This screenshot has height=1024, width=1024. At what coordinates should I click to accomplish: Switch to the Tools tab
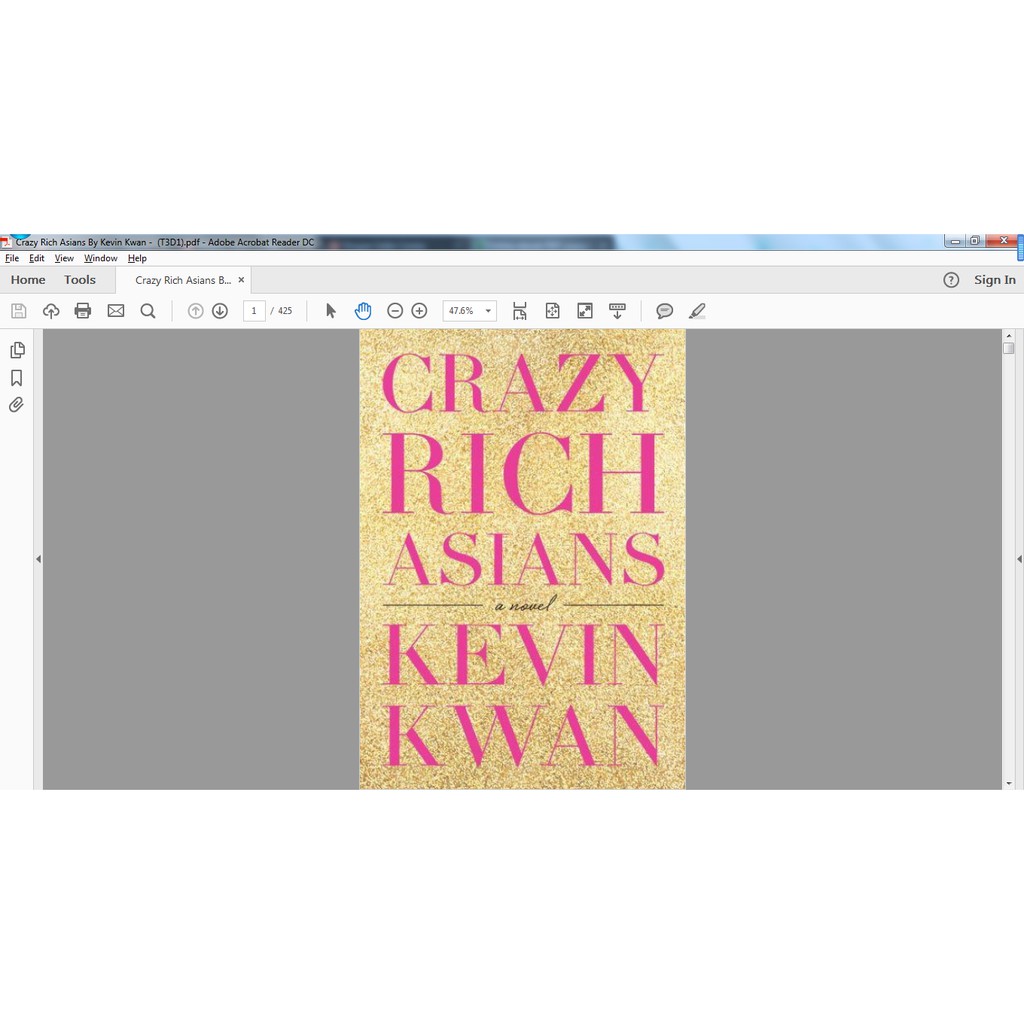pyautogui.click(x=80, y=280)
